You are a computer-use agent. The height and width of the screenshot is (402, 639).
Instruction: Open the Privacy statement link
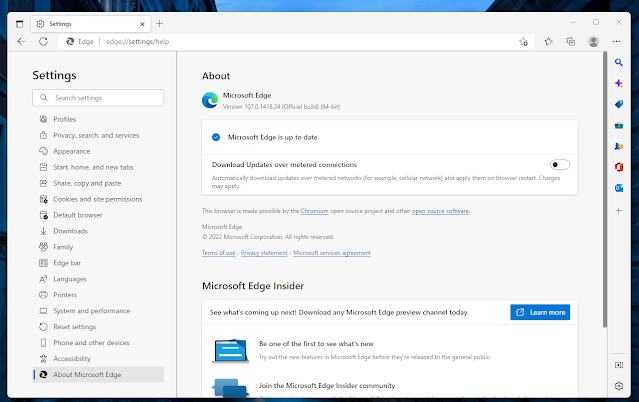264,253
